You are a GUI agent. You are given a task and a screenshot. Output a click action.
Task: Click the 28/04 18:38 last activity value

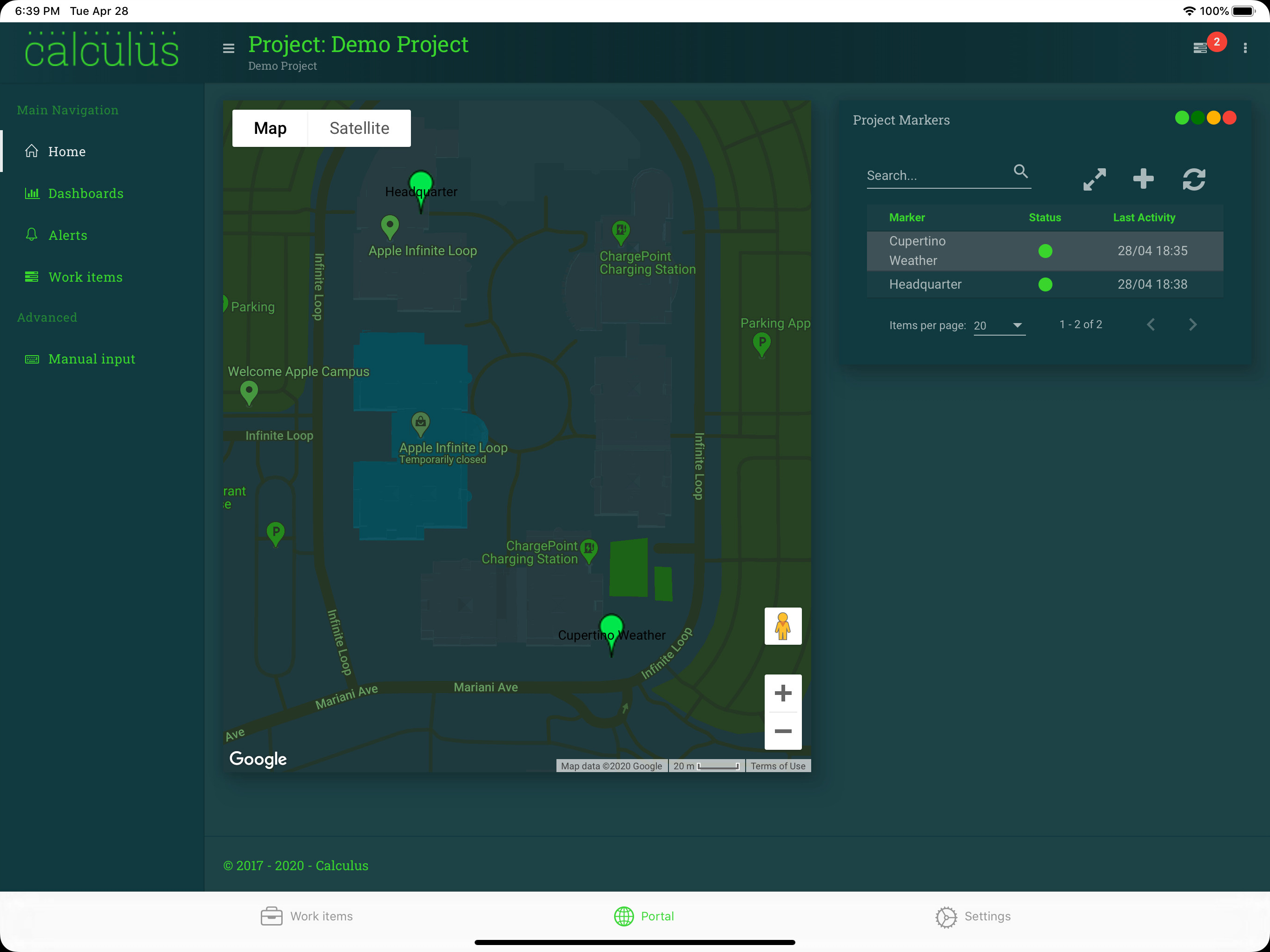click(x=1152, y=284)
